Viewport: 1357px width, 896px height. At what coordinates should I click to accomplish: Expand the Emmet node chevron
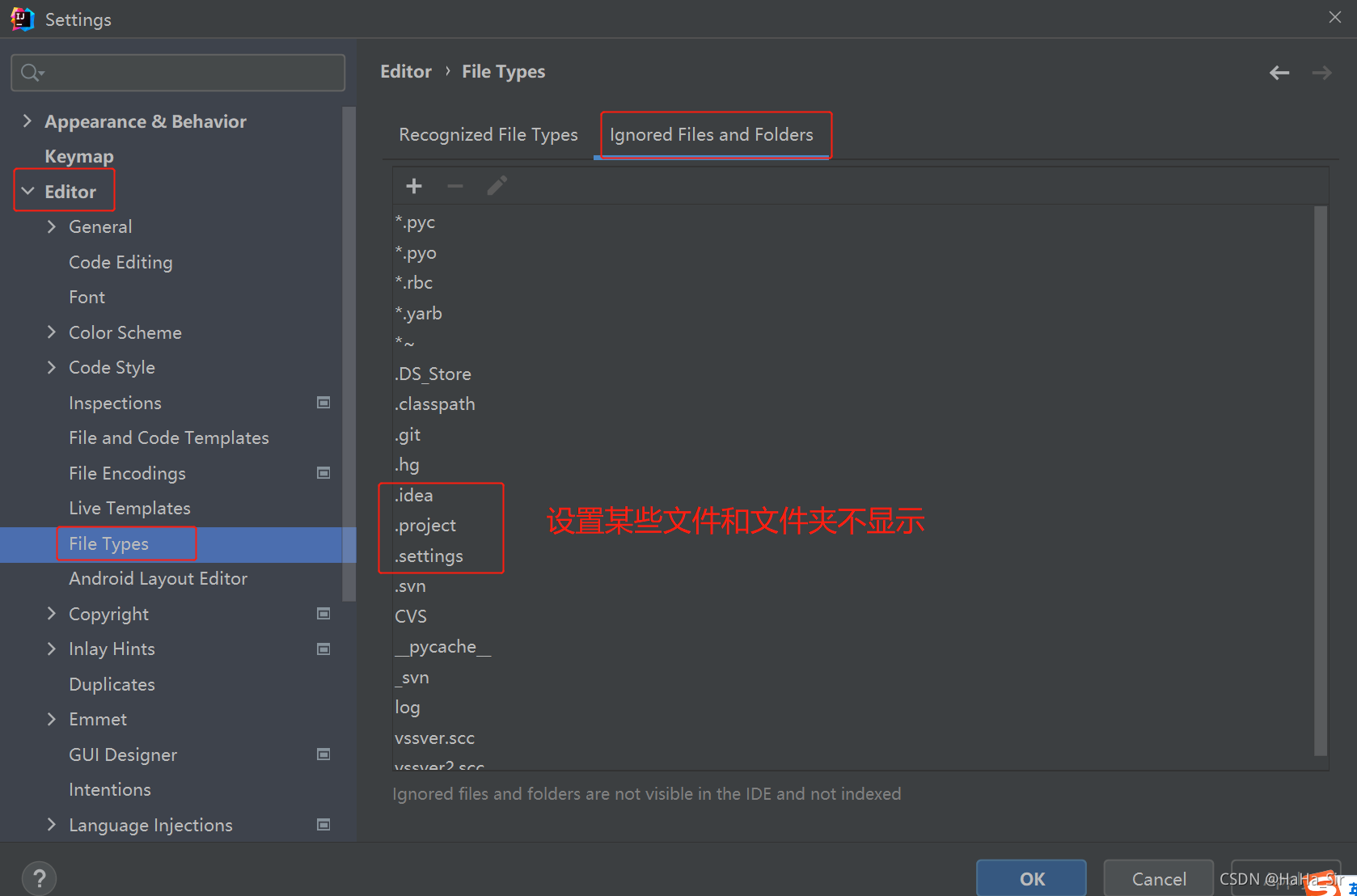[x=52, y=719]
